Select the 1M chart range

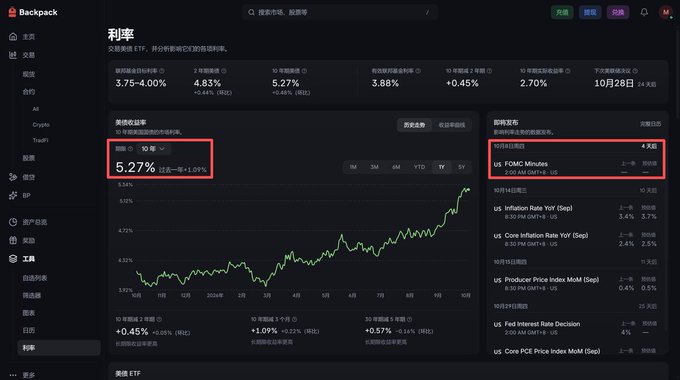353,167
